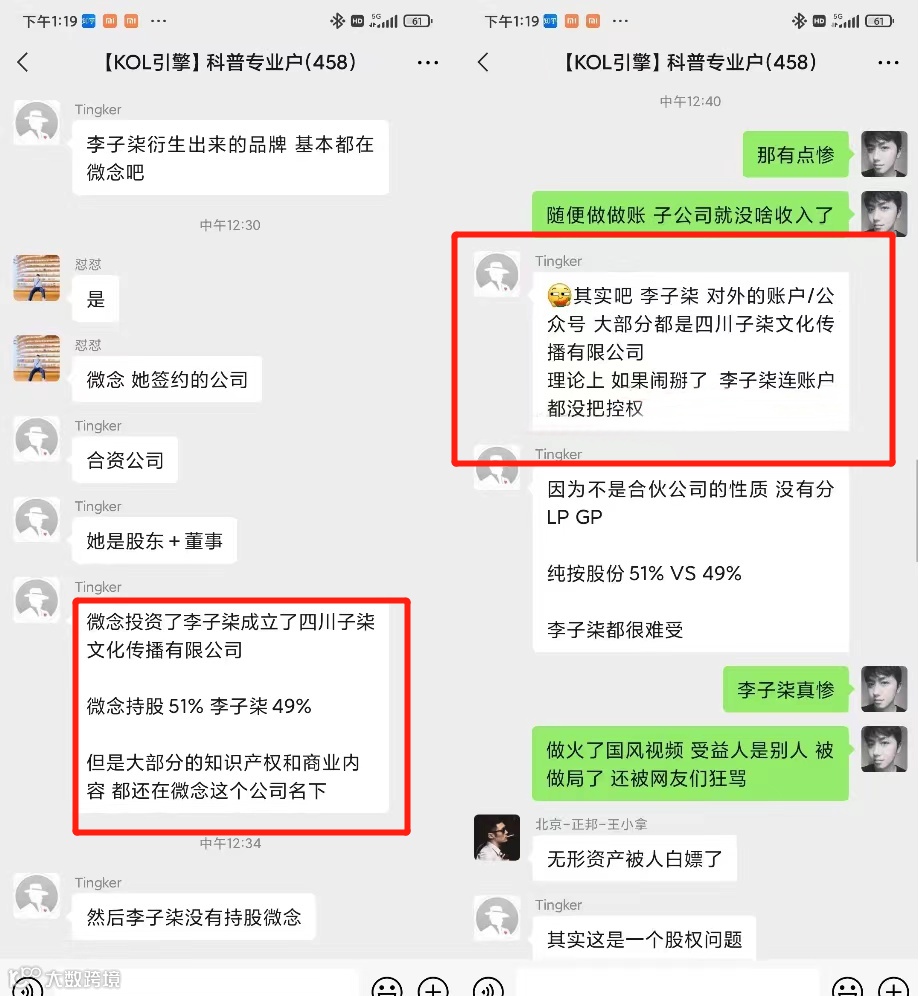Open 北京-正邦-王小拿 profile avatar
This screenshot has height=996, width=920.
[497, 838]
